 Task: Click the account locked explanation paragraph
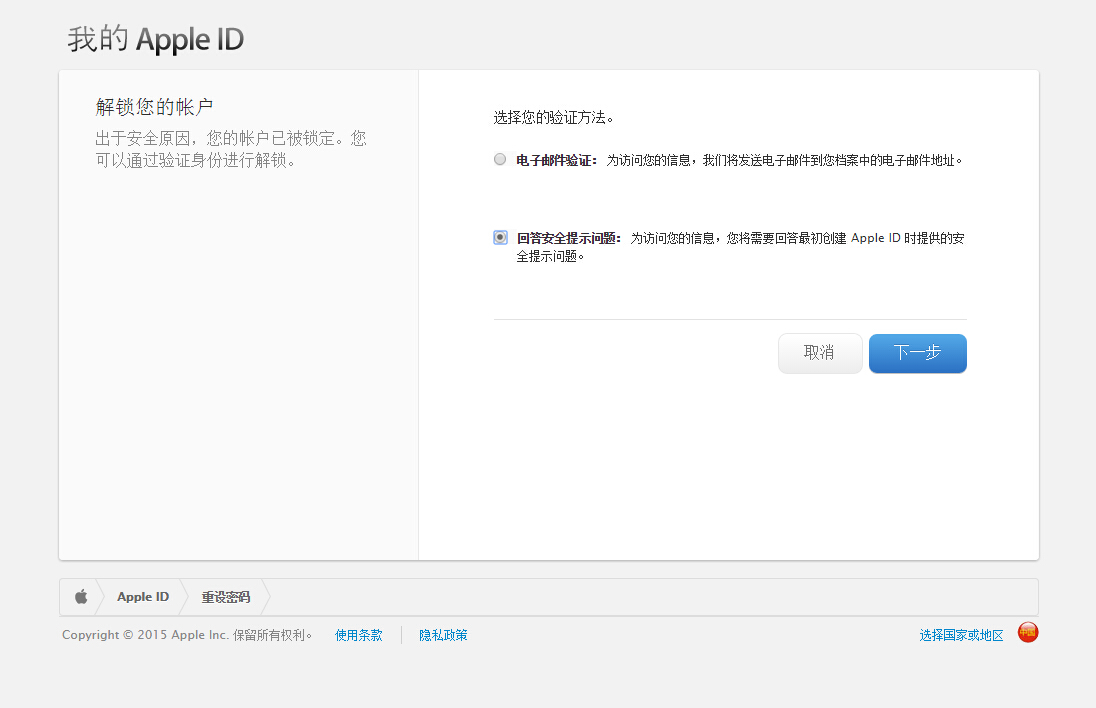tap(231, 149)
